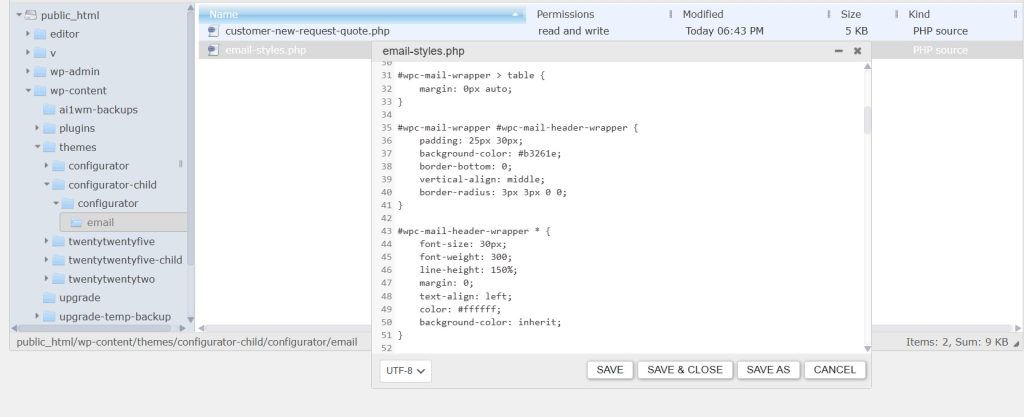Screen dimensions: 1024x417
Task: Collapse the configurator-child folder arrow
Action: click(x=46, y=185)
